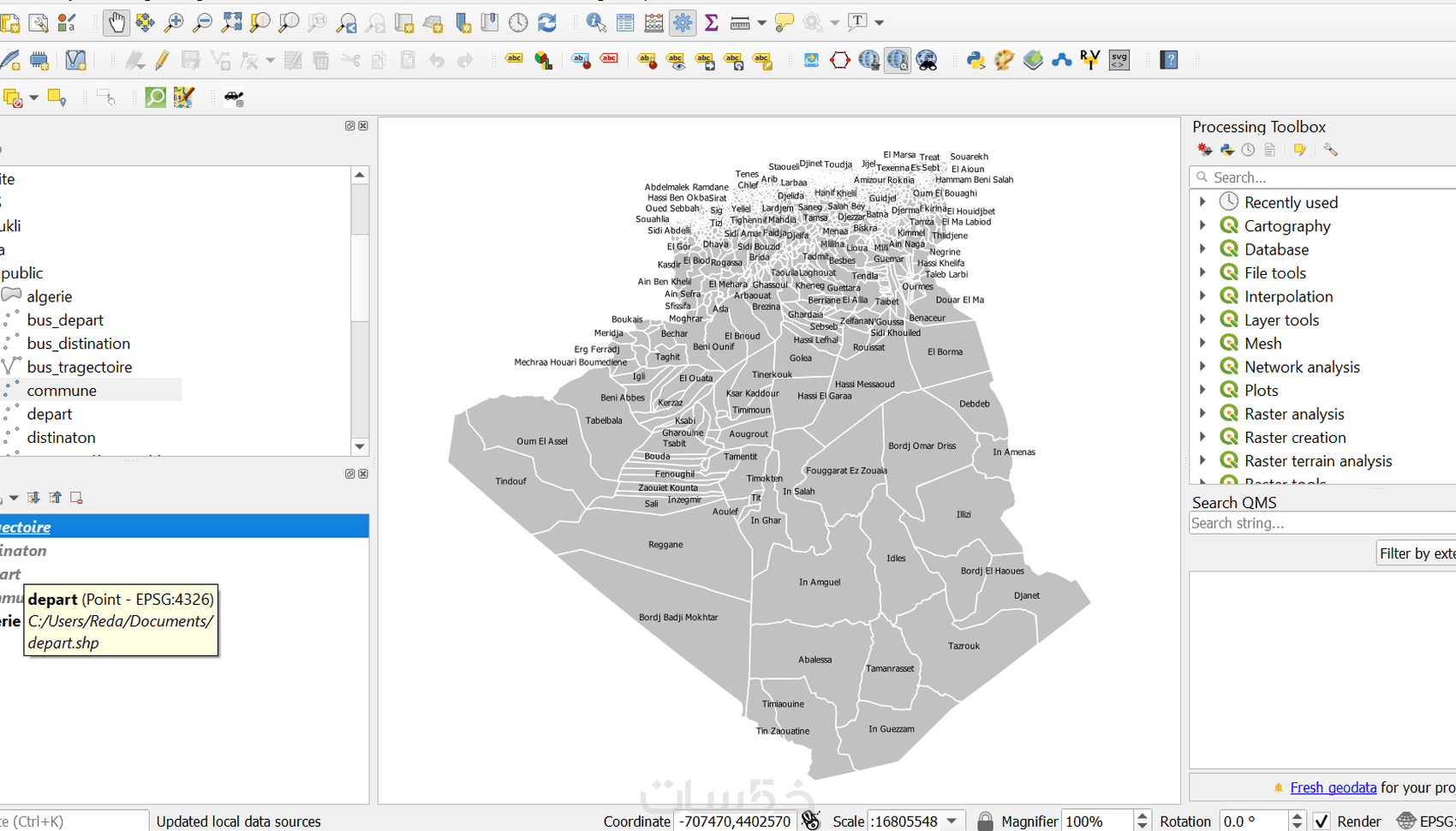Click the Style Manager palette icon

[x=1004, y=60]
